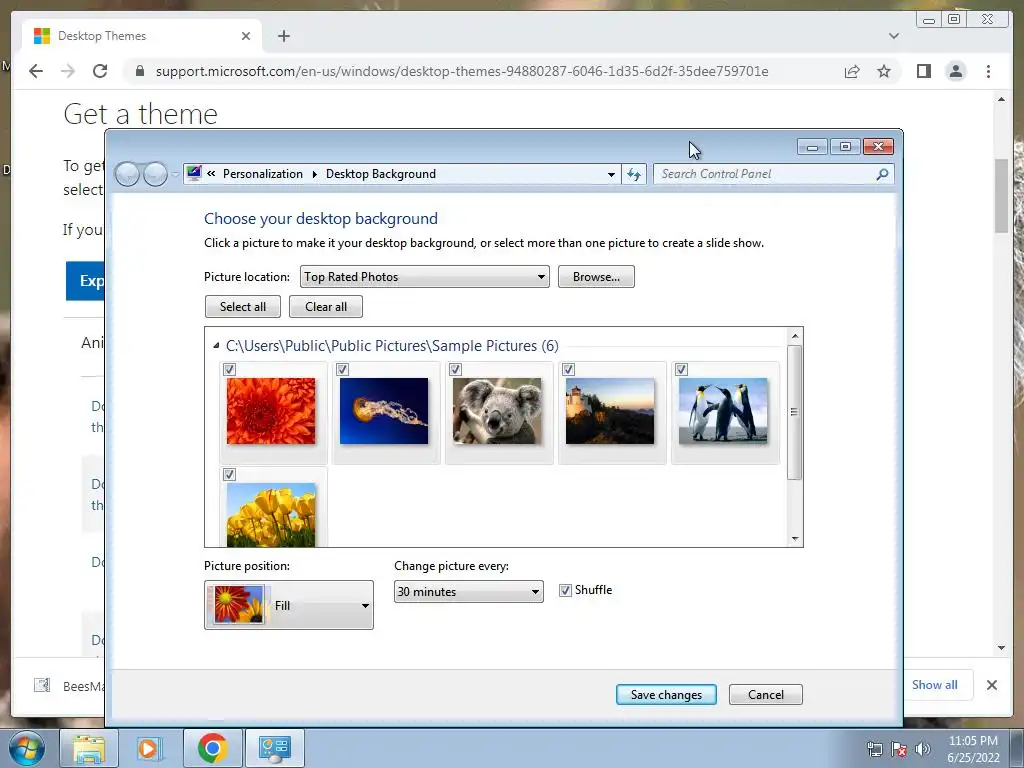Dismiss the Chrome downloads bar

point(991,685)
